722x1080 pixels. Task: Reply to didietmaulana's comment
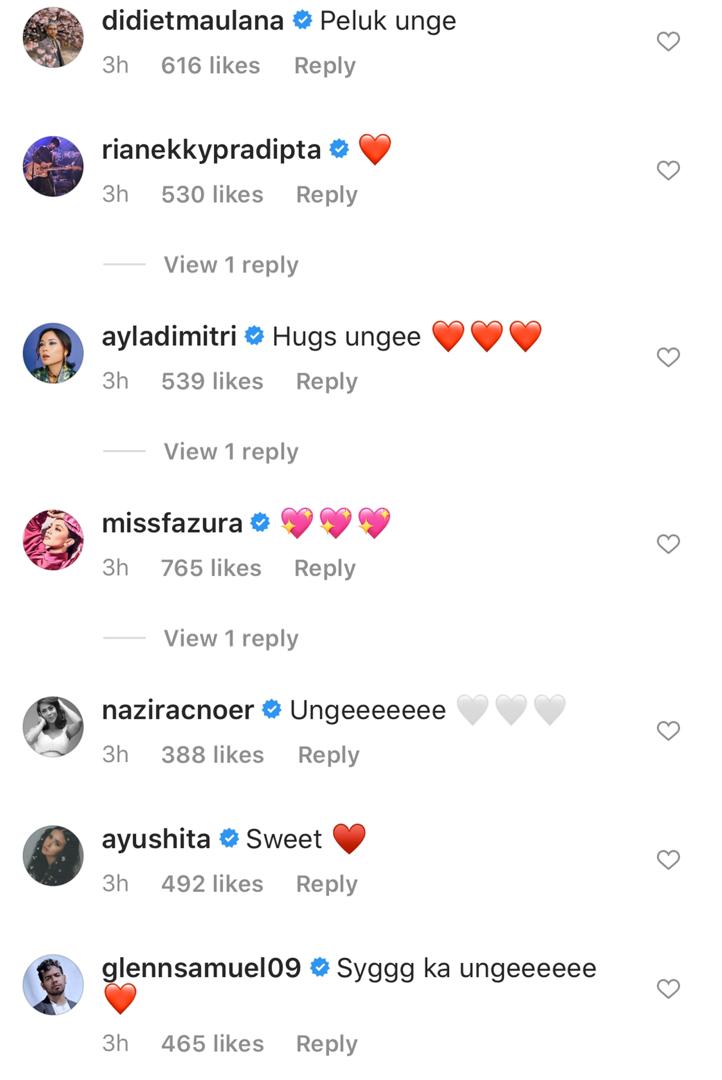(325, 66)
